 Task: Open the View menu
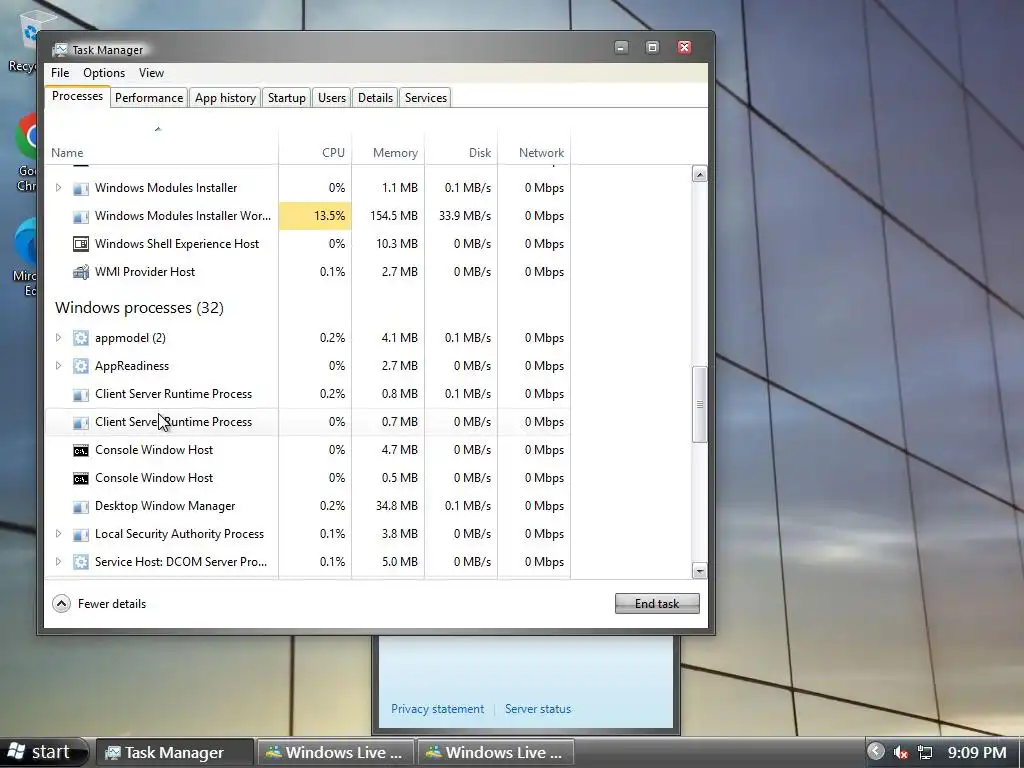pyautogui.click(x=151, y=73)
